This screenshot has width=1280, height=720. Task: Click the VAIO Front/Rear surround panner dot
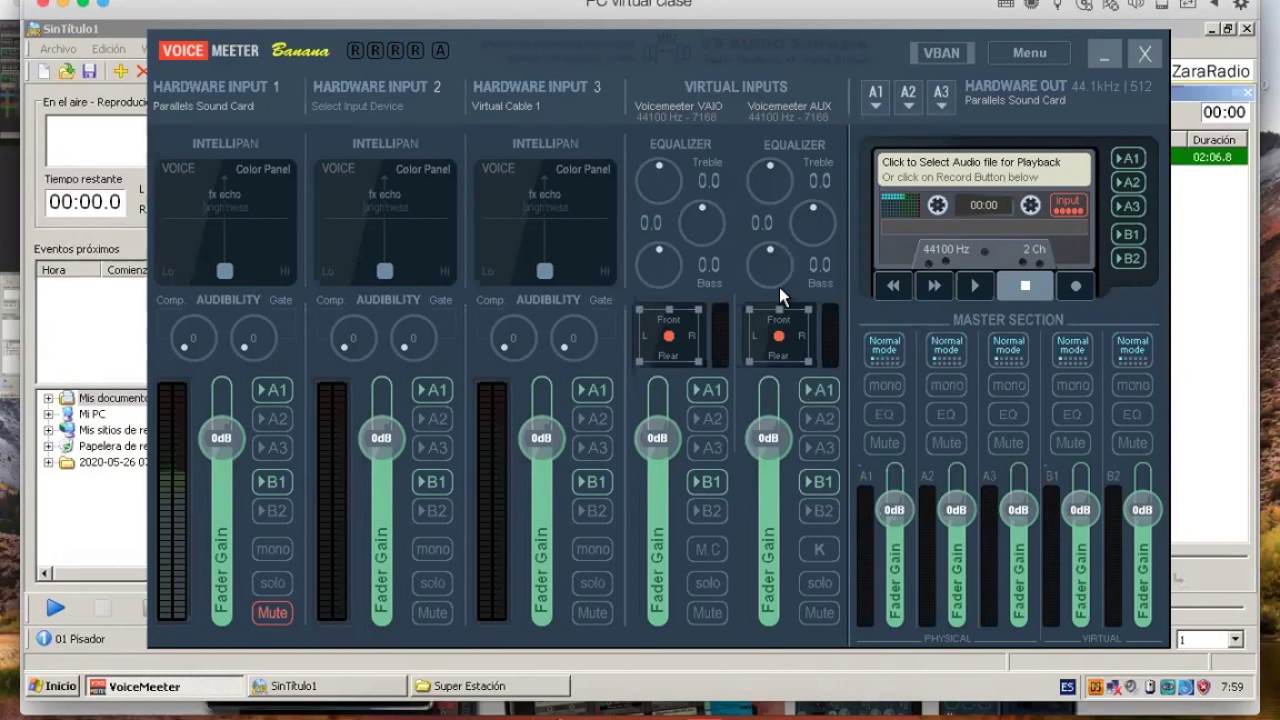(669, 336)
